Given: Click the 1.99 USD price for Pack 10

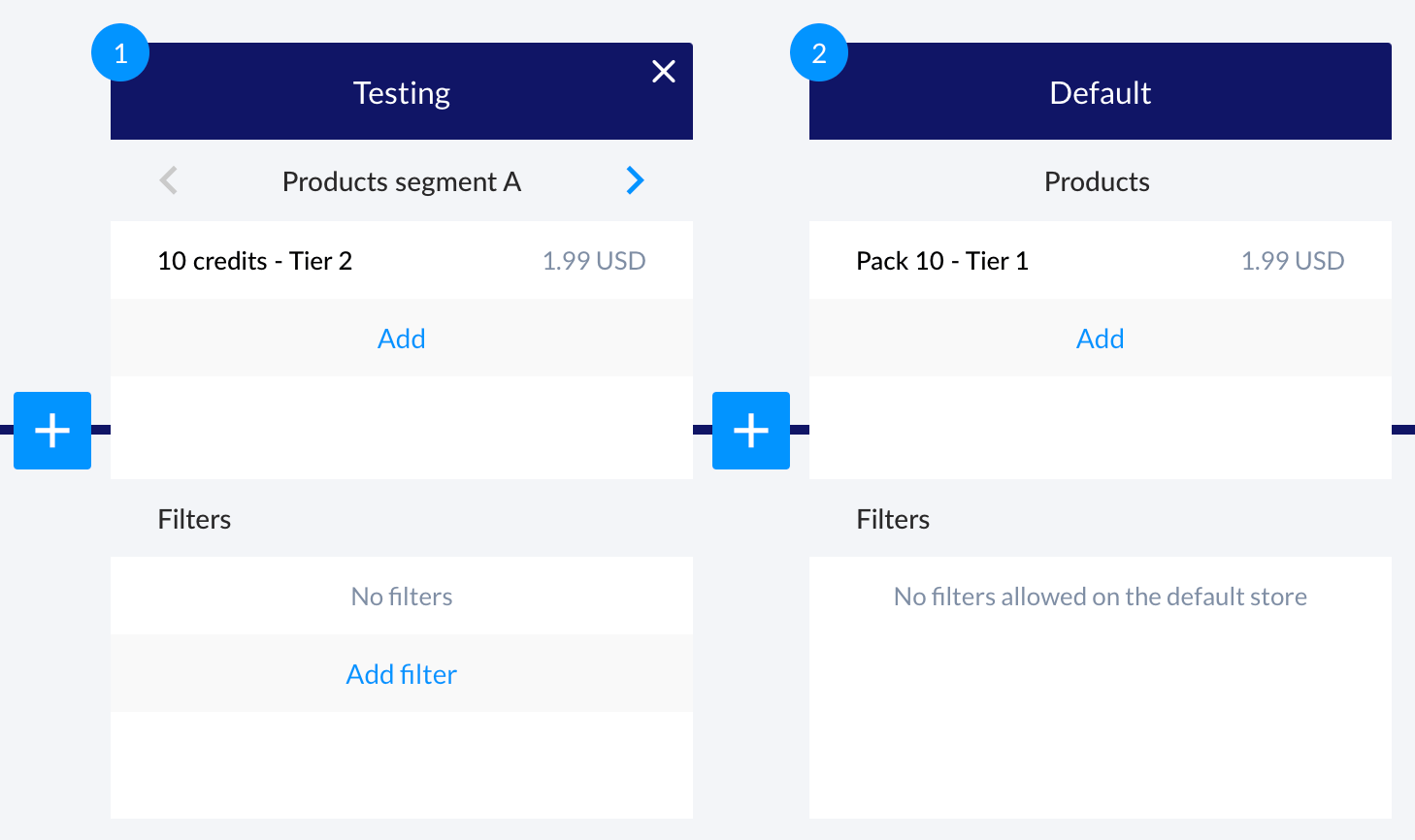Looking at the screenshot, I should [1293, 261].
